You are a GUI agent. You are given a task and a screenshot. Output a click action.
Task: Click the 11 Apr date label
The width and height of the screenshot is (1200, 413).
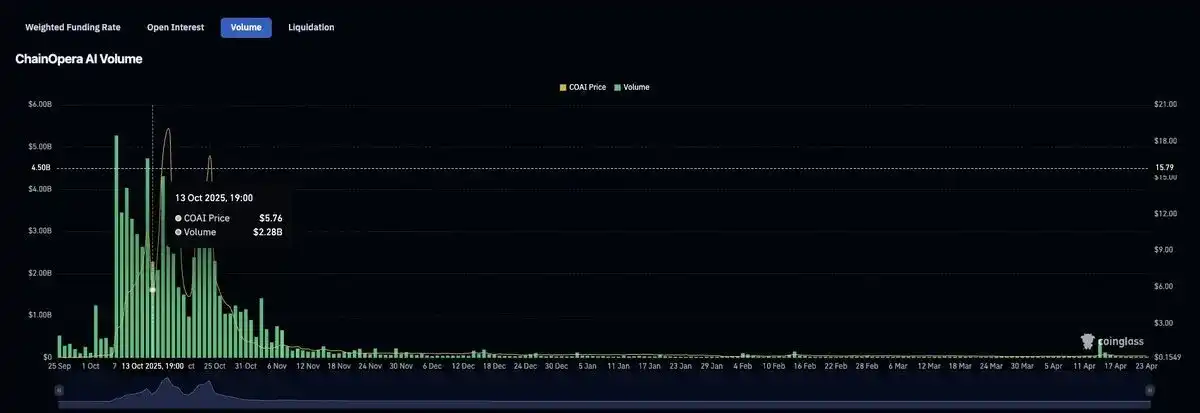[1084, 366]
